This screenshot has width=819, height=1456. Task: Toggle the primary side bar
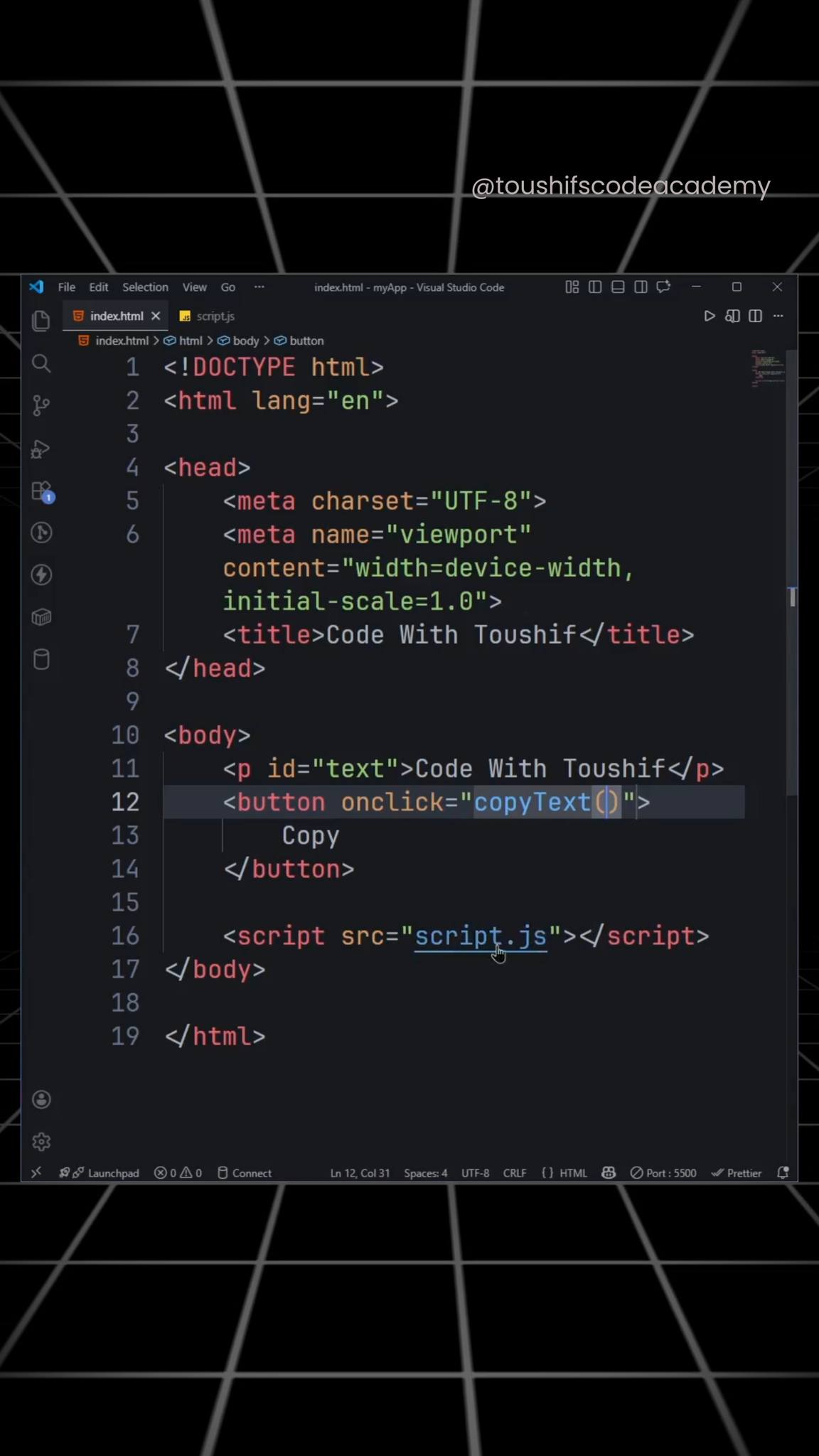point(595,287)
